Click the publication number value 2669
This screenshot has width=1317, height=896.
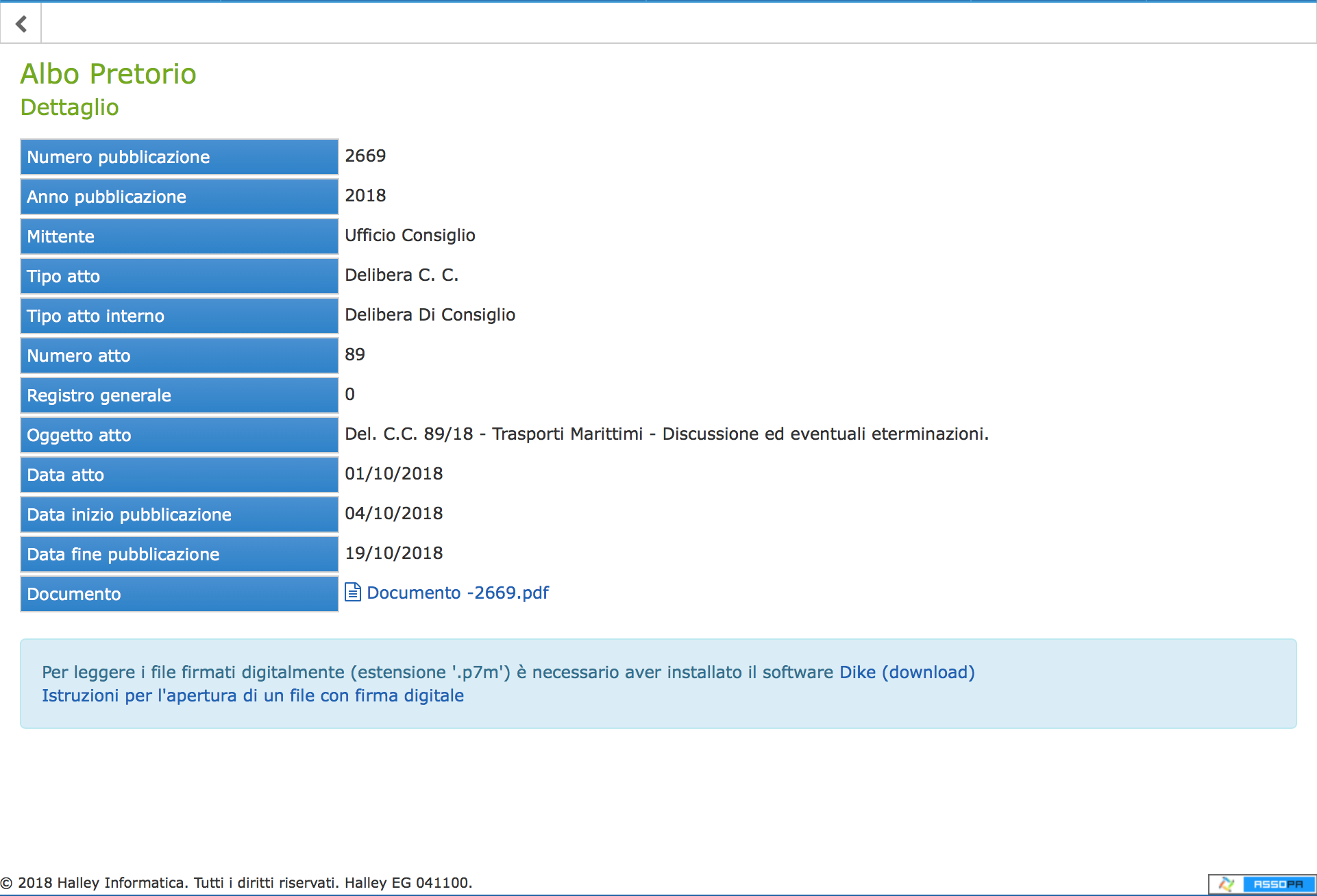(365, 155)
